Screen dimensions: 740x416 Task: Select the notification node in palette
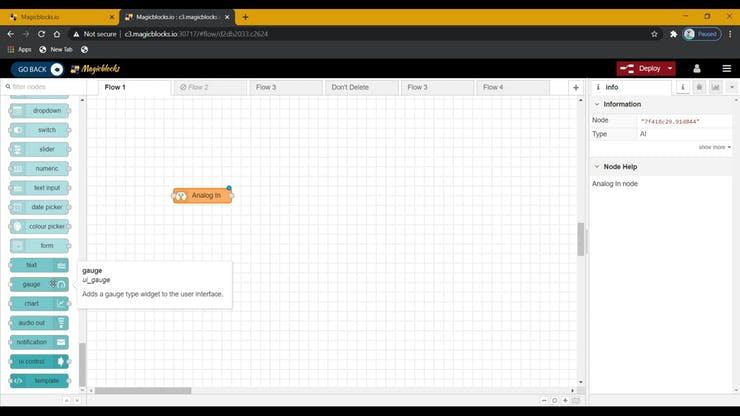coord(39,342)
